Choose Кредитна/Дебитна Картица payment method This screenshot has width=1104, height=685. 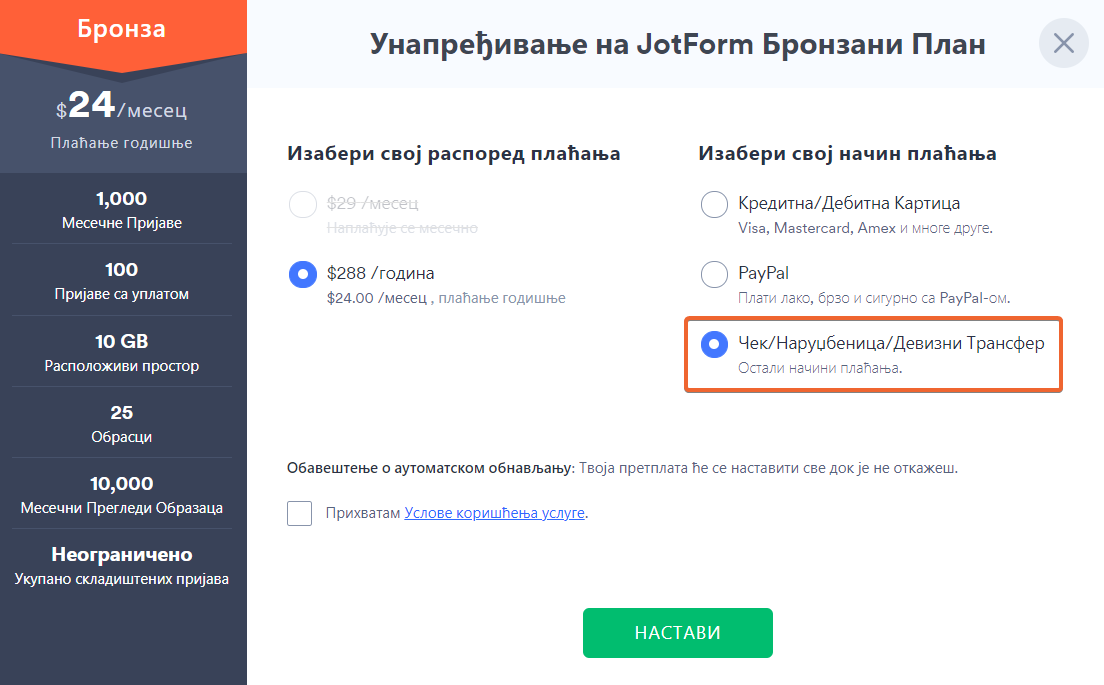pos(714,204)
